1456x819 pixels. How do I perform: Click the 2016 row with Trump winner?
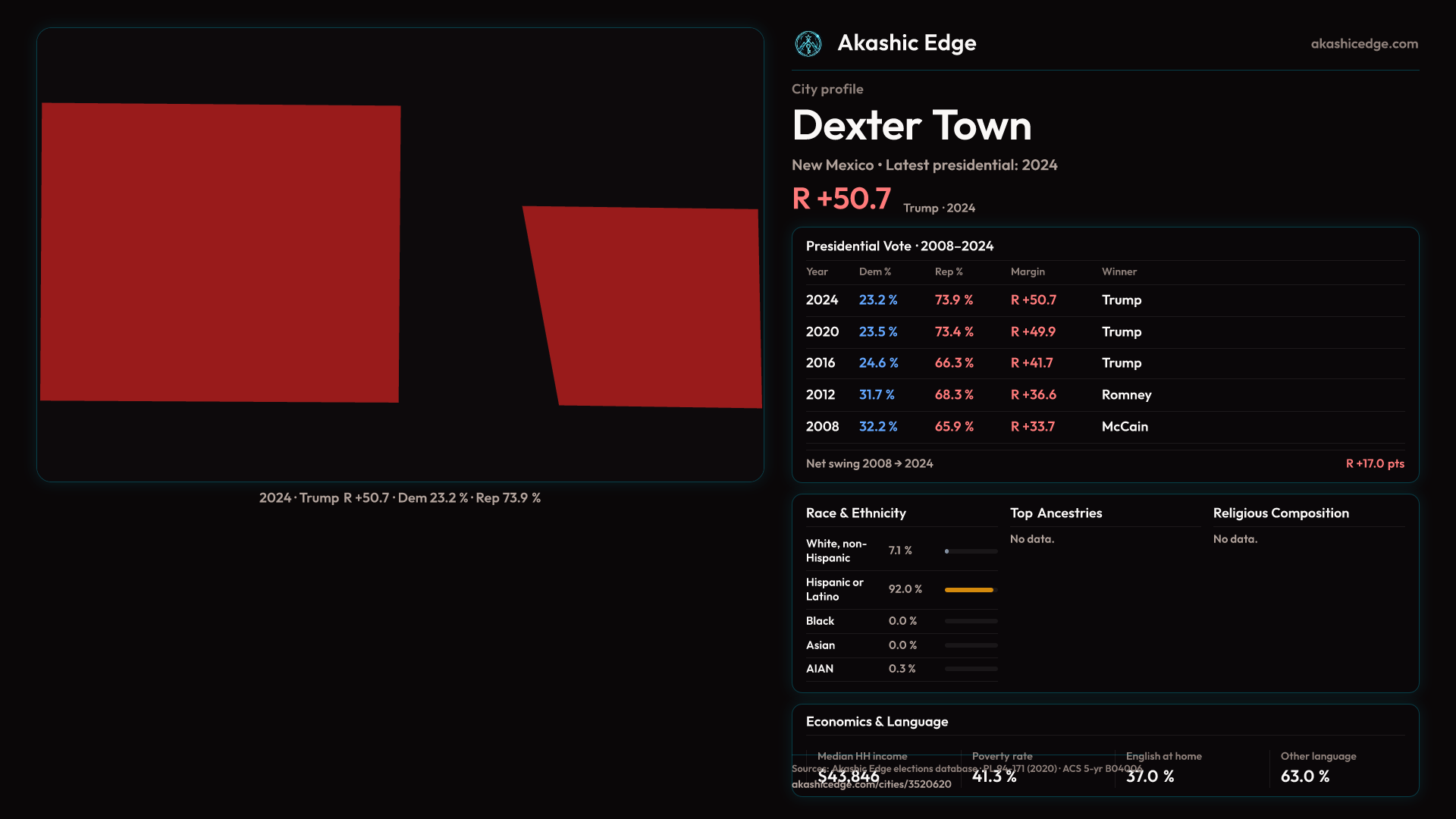1104,363
